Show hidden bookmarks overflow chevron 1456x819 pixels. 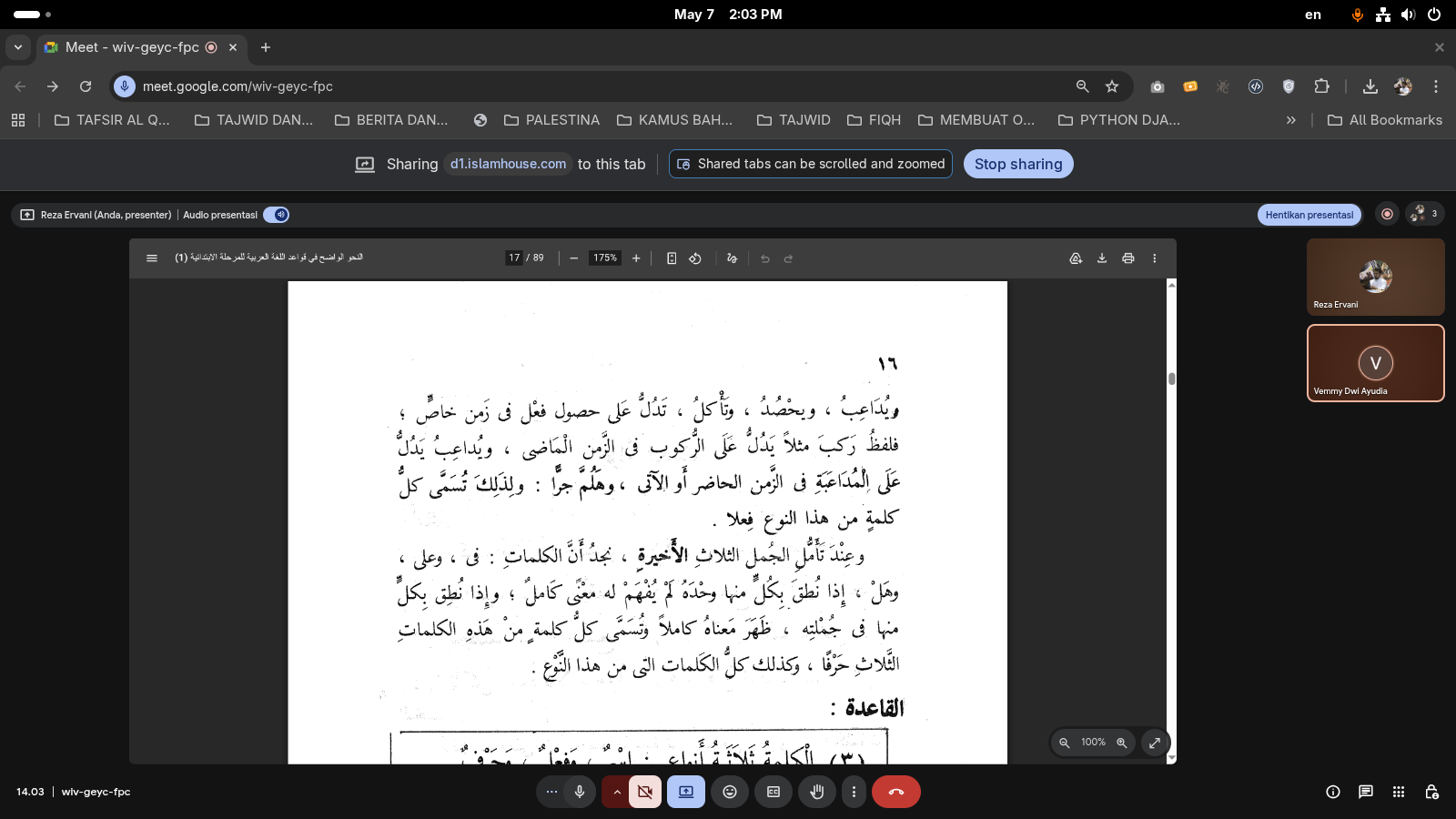tap(1290, 120)
